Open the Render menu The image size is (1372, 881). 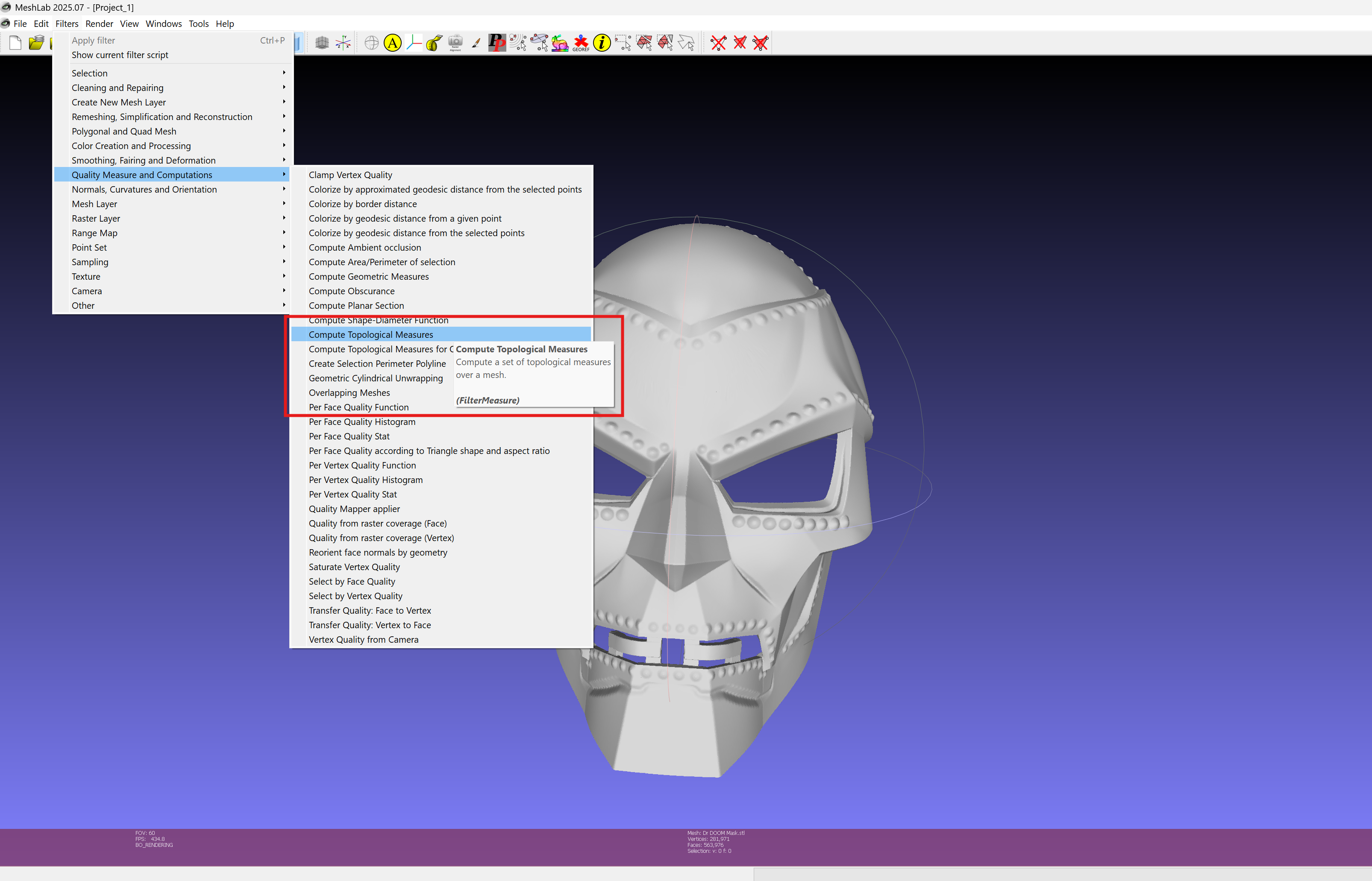tap(99, 23)
